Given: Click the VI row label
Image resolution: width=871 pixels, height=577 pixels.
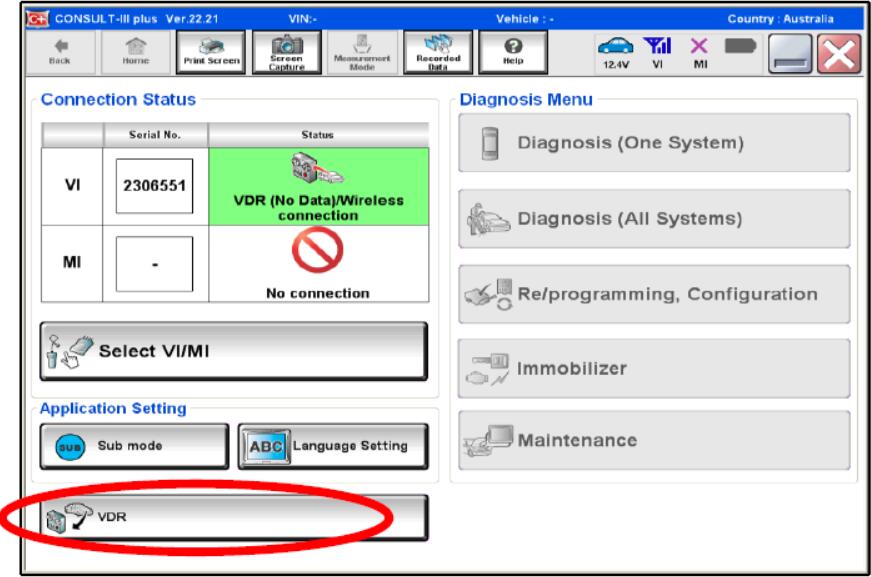Looking at the screenshot, I should coord(72,185).
